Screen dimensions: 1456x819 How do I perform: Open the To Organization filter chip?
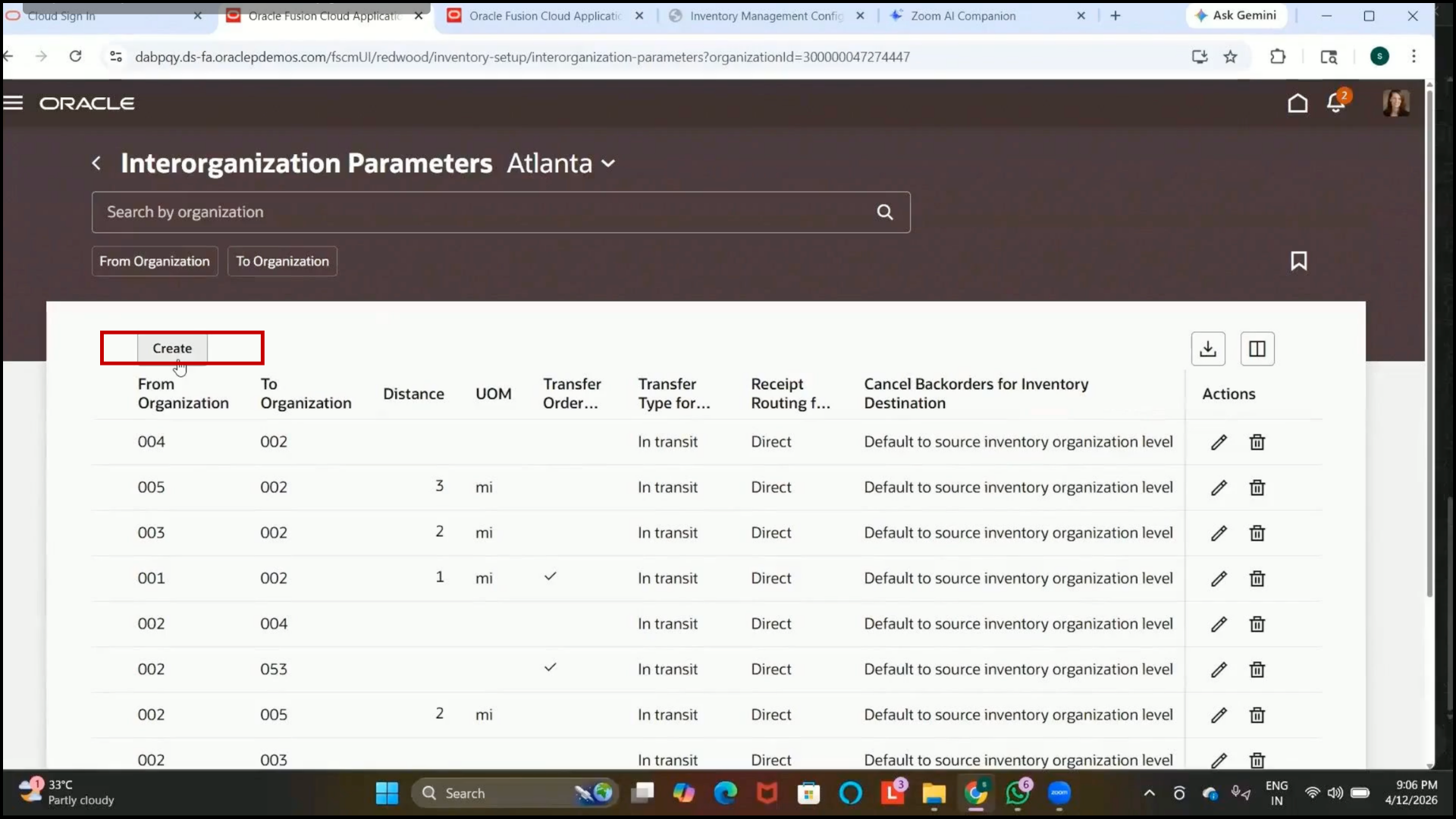tap(282, 261)
